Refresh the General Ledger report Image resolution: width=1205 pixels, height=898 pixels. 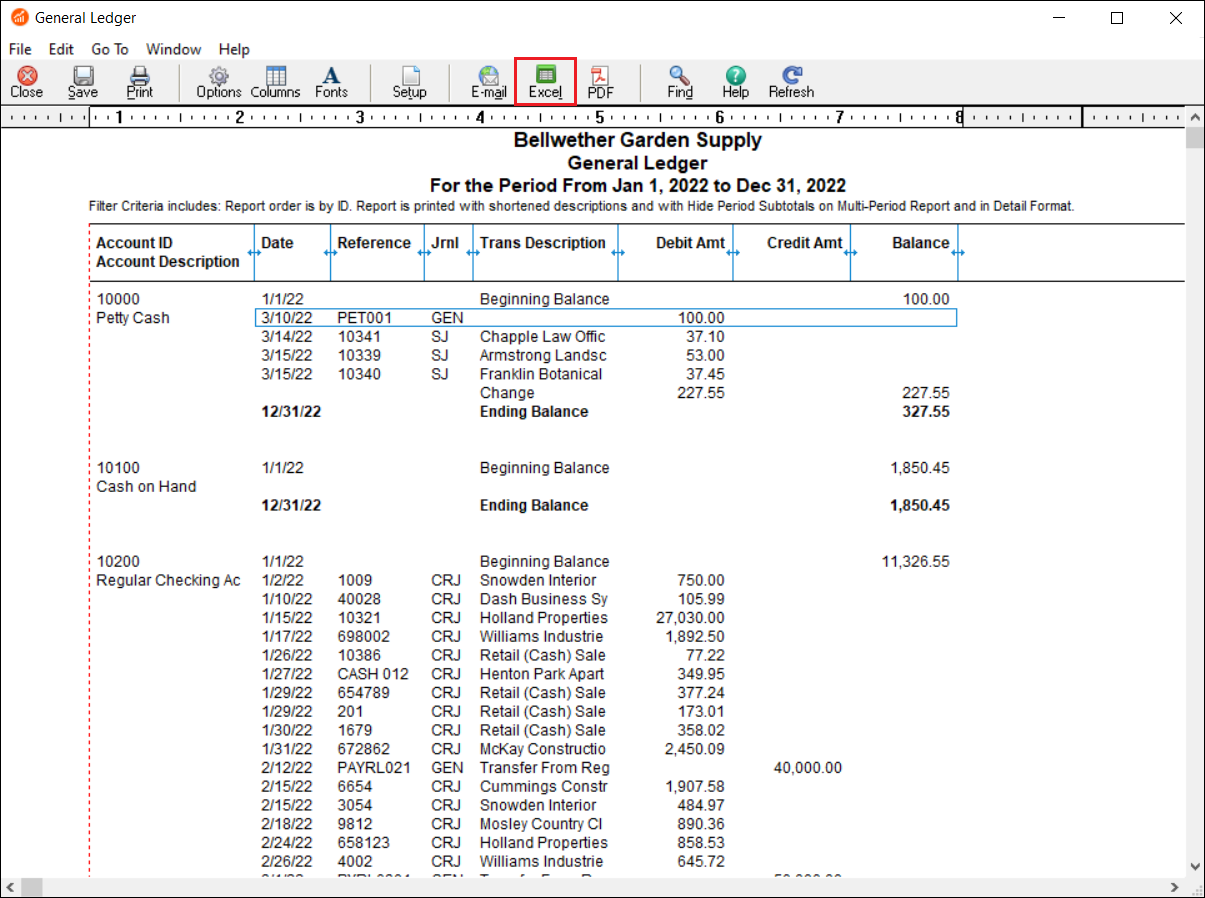pyautogui.click(x=791, y=82)
